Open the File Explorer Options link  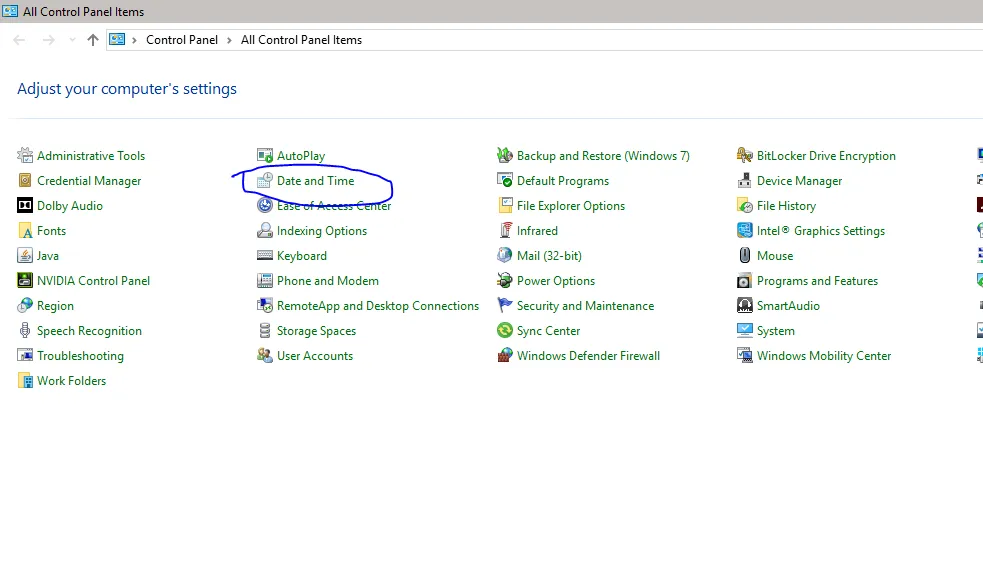click(x=571, y=206)
